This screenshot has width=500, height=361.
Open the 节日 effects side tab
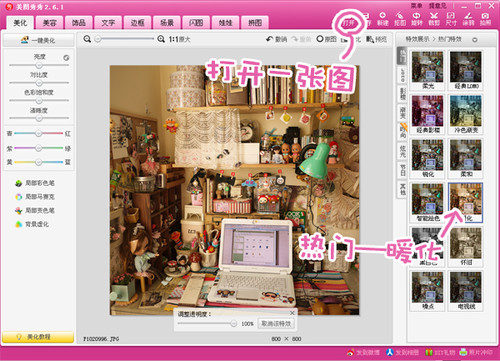point(403,170)
